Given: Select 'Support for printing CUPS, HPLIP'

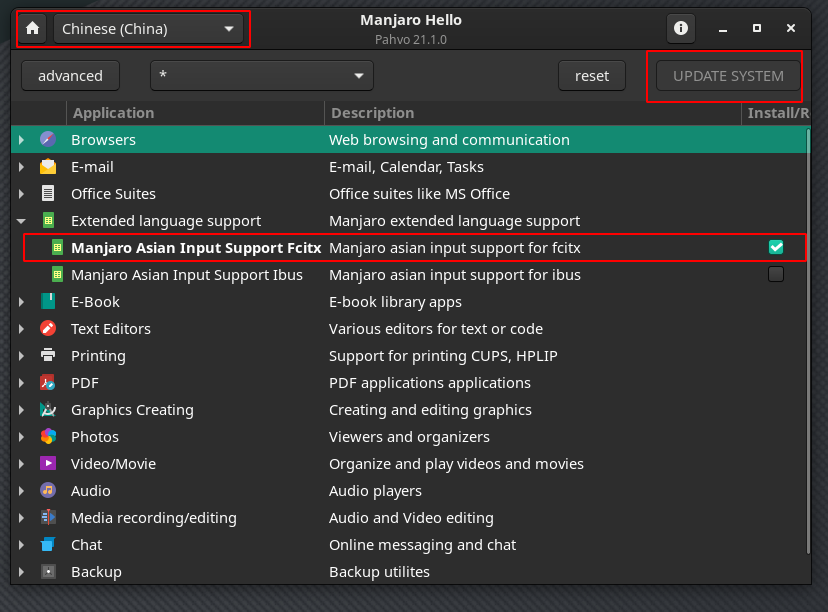Looking at the screenshot, I should coord(443,355).
